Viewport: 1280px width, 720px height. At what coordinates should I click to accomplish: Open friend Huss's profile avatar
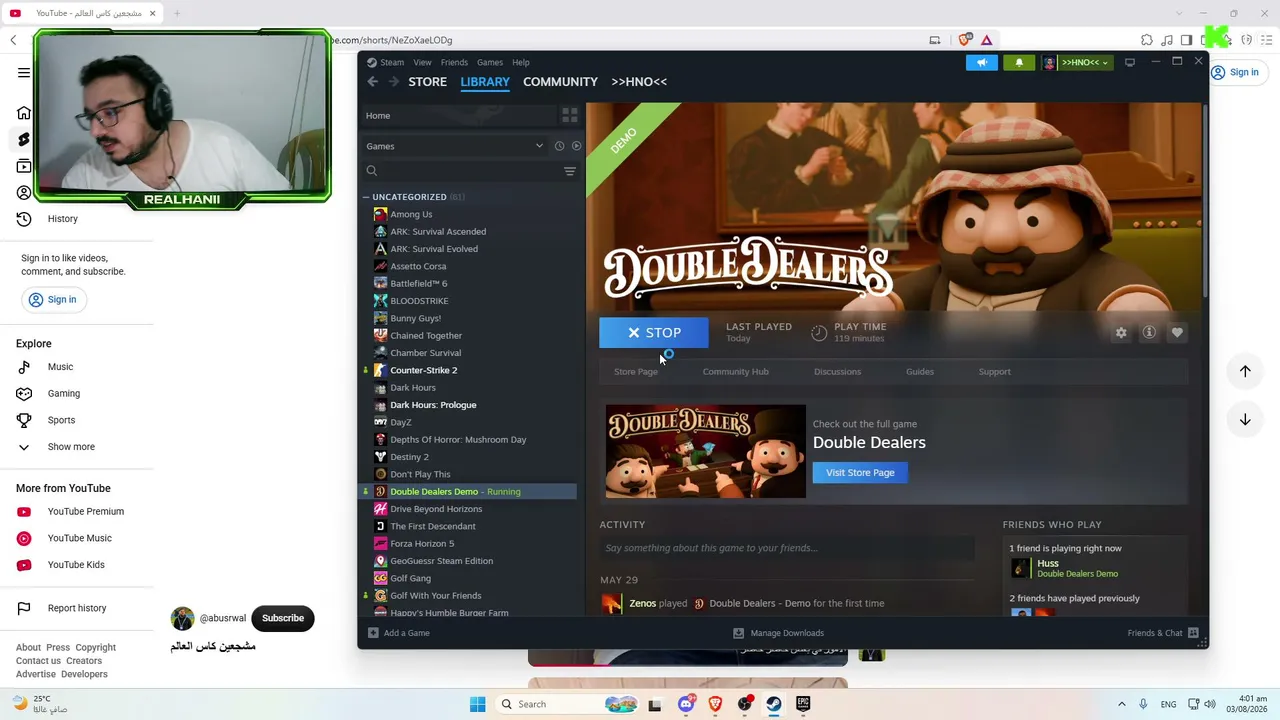(x=1020, y=568)
